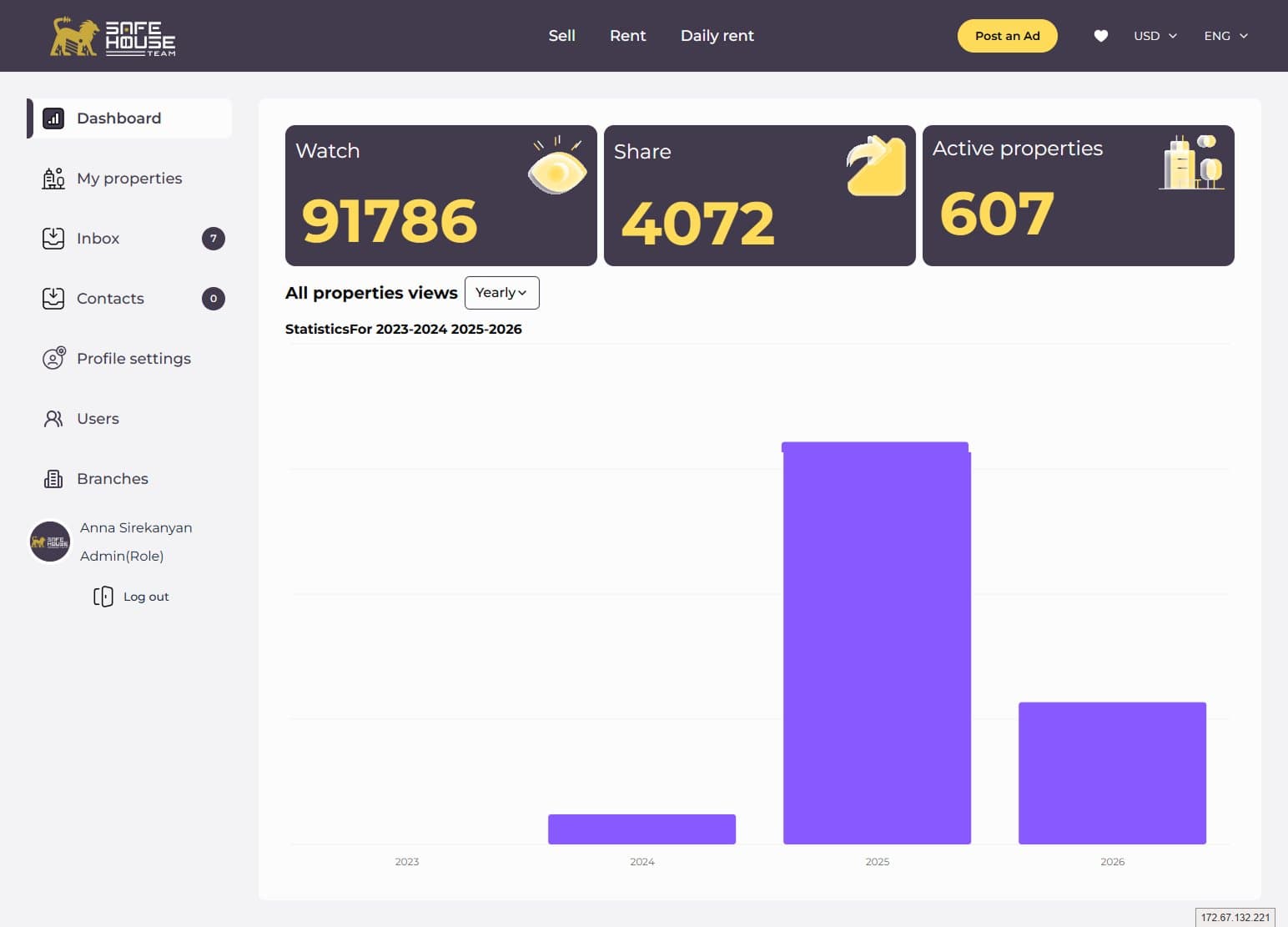Image resolution: width=1288 pixels, height=927 pixels.
Task: Click the Contacts tray icon
Action: click(53, 299)
